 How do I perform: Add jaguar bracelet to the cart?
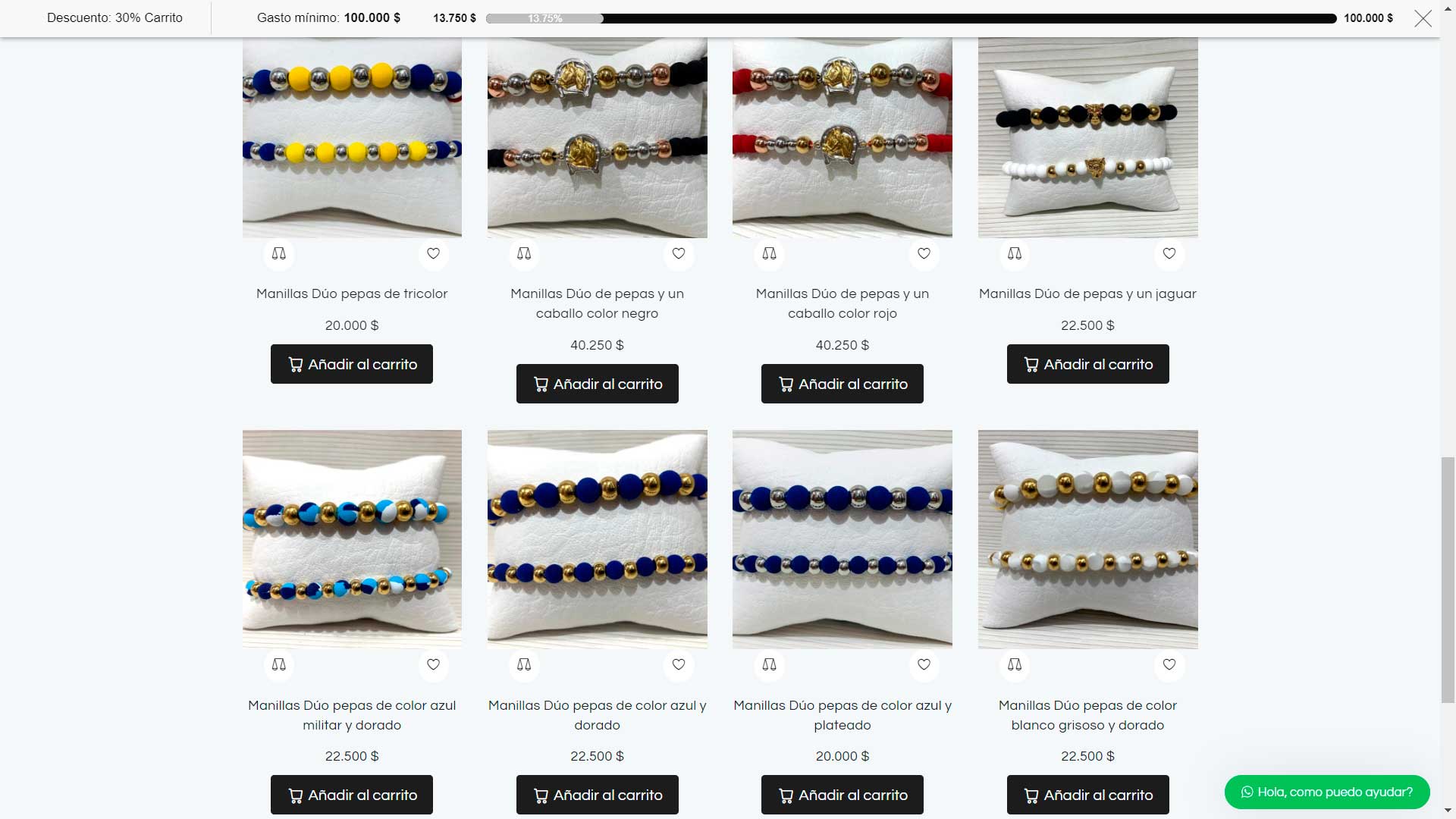1087,364
